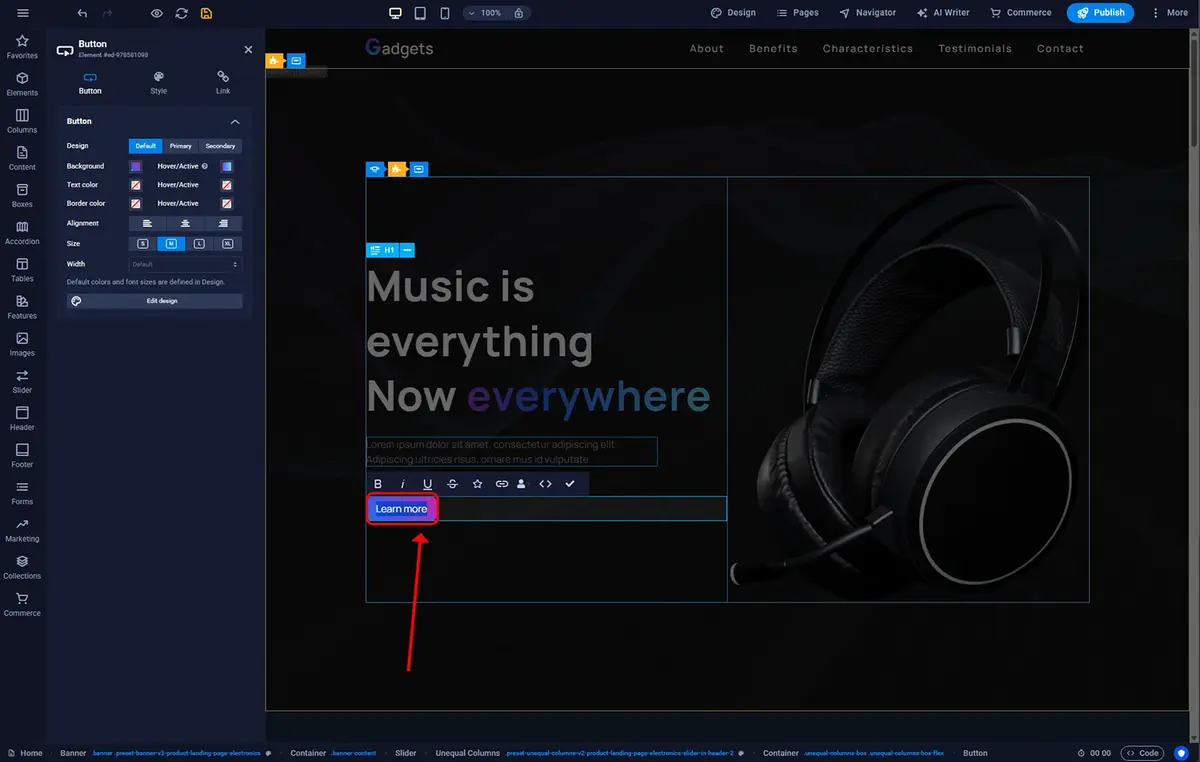Switch to tablet device view
The image size is (1200, 762).
[420, 13]
